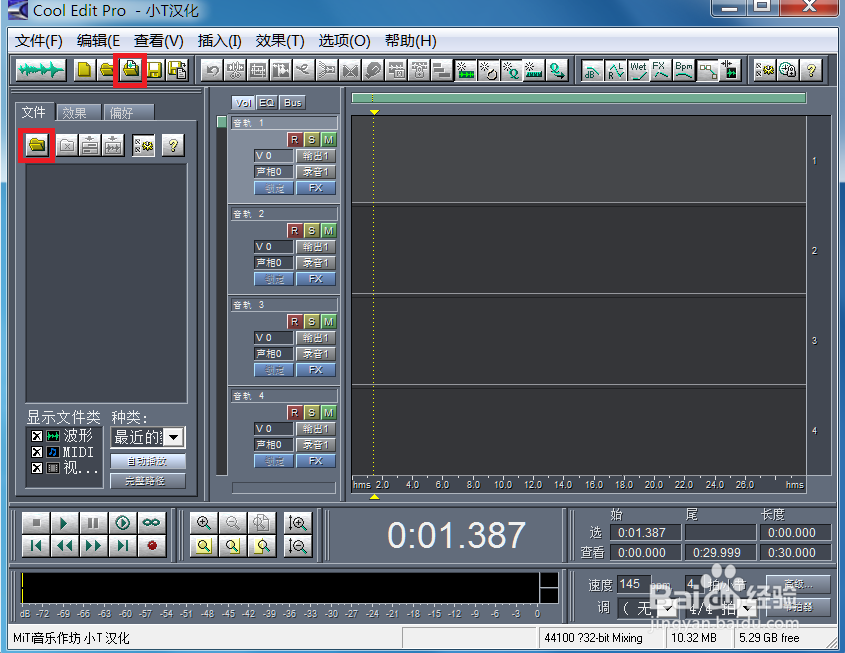The image size is (845, 653).
Task: Open 选项(O) menu
Action: 344,41
